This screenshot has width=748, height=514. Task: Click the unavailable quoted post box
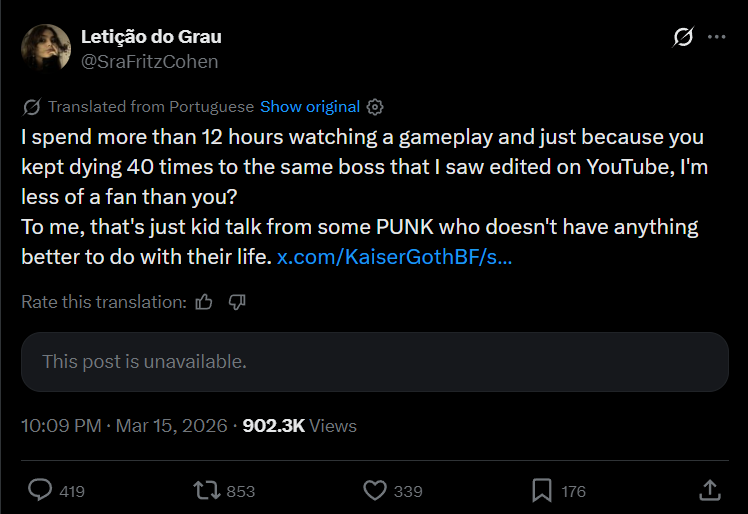(374, 362)
